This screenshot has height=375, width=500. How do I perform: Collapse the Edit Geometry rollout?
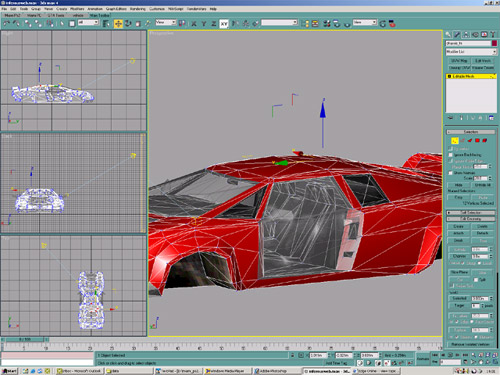pyautogui.click(x=471, y=219)
